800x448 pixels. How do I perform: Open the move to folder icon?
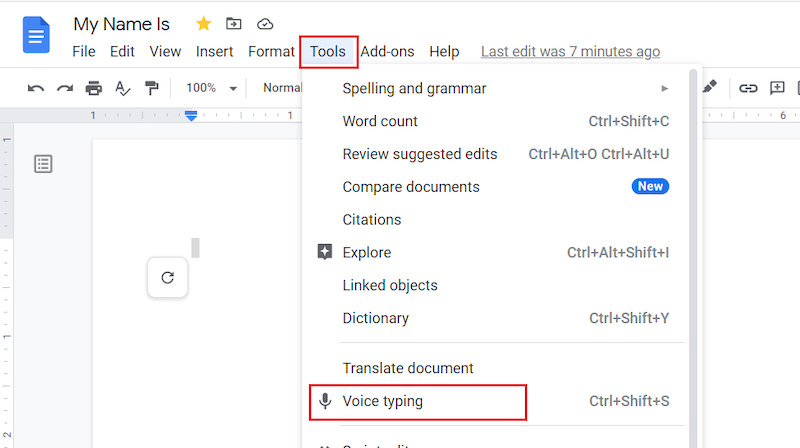(234, 23)
